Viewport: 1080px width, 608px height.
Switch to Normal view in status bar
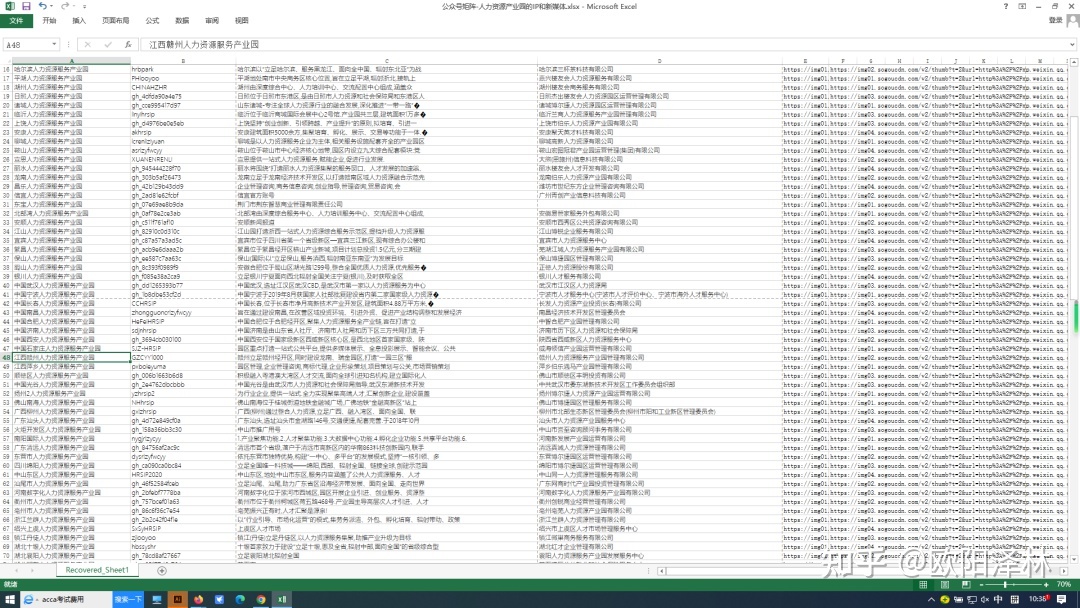(x=923, y=585)
